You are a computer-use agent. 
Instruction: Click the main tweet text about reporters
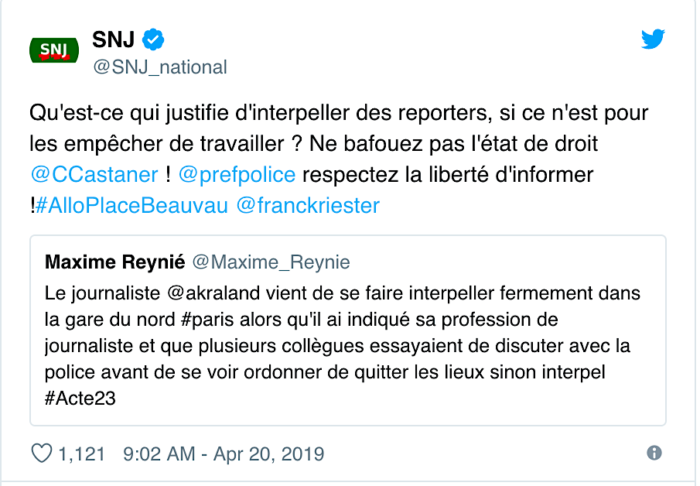pos(339,159)
